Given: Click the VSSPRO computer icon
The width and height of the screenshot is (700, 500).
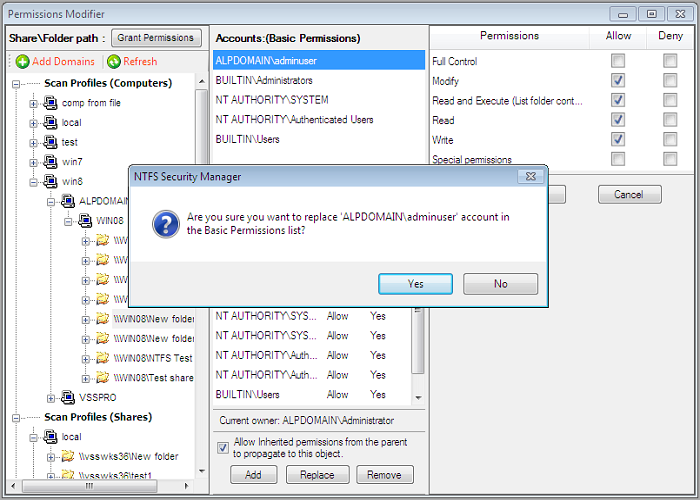Looking at the screenshot, I should pos(68,397).
